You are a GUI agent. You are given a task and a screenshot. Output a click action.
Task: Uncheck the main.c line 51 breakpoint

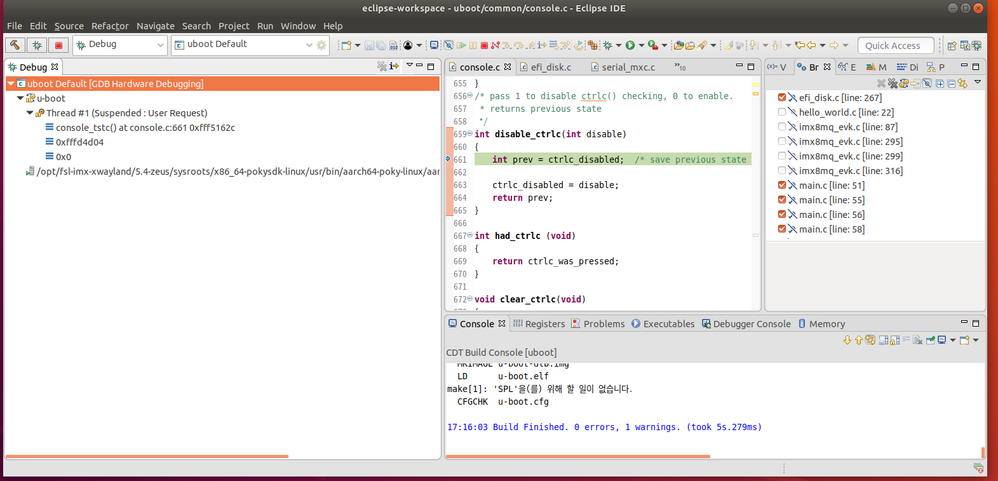coord(782,185)
